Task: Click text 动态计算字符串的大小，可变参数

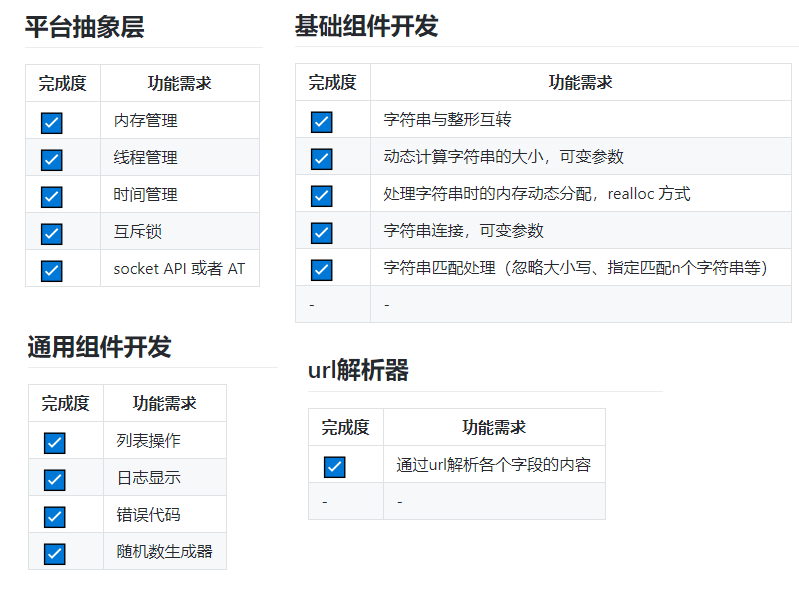Action: [503, 156]
